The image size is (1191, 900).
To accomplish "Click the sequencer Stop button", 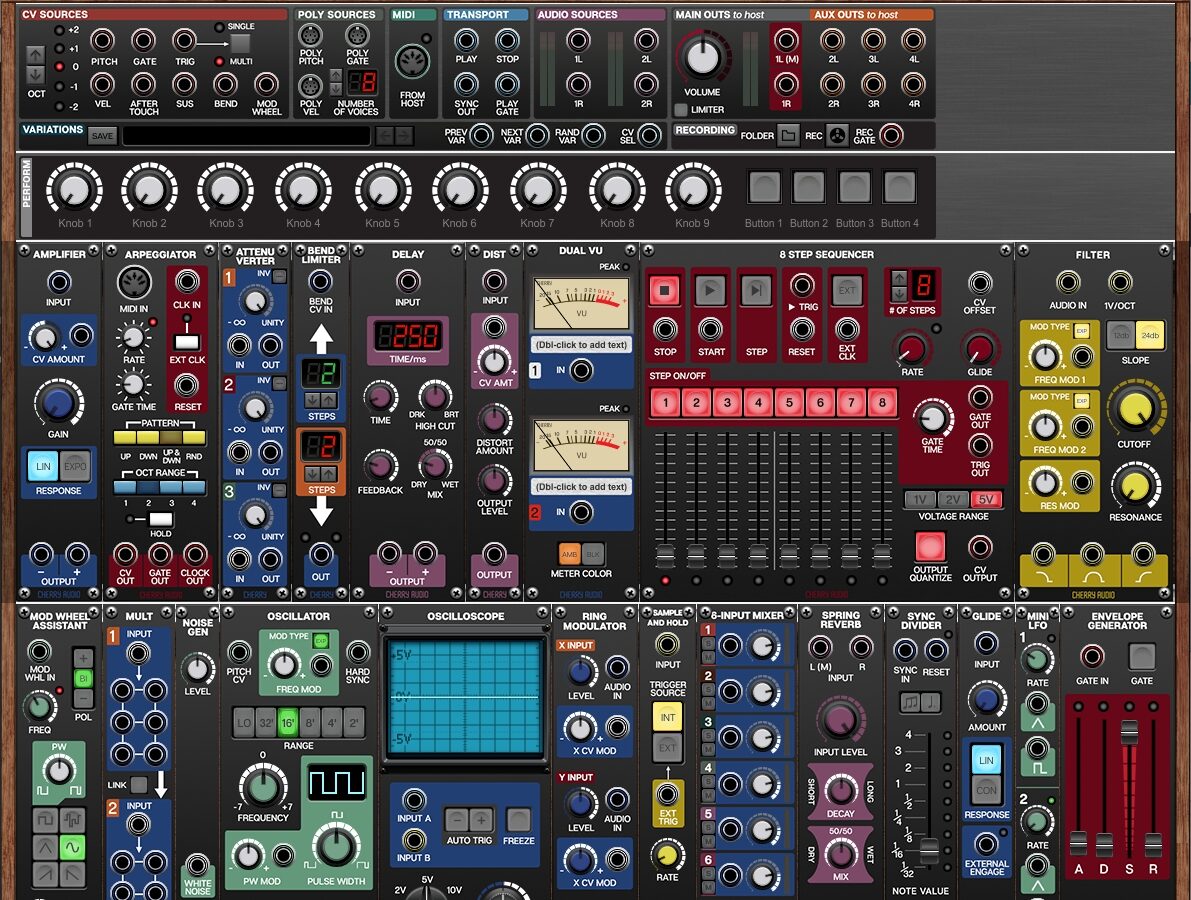I will 665,291.
